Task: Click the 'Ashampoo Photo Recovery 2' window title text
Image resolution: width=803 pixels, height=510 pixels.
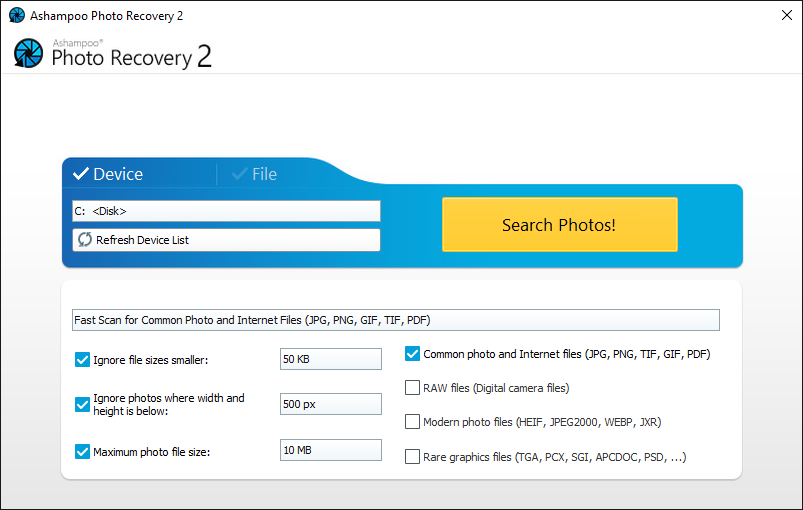Action: click(x=107, y=16)
